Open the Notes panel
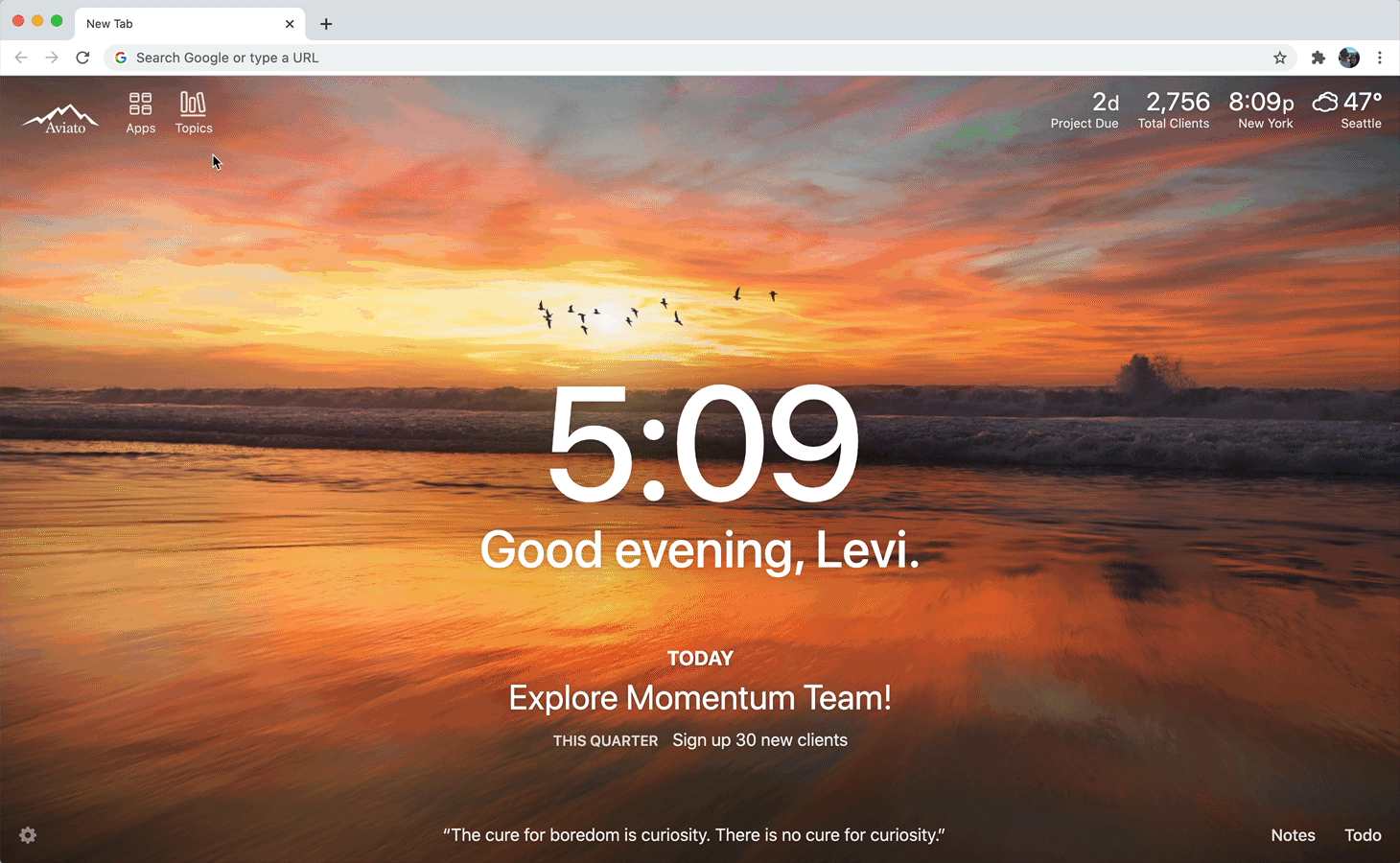Viewport: 1400px width, 863px height. click(1293, 835)
